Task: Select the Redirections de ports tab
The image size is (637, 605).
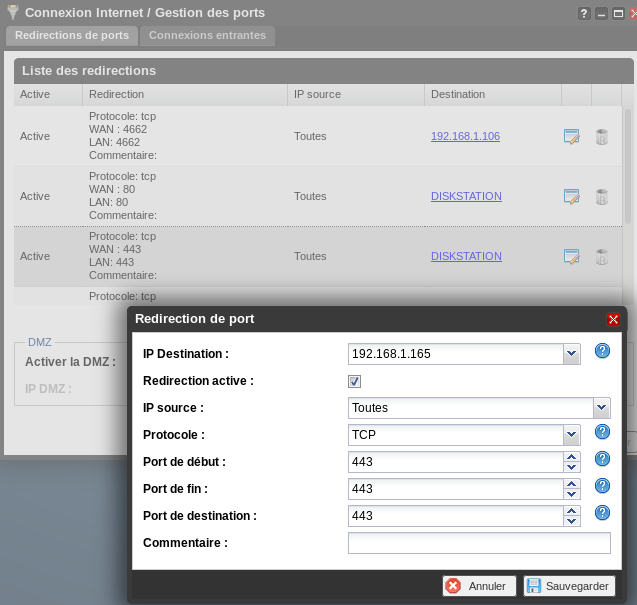Action: click(72, 36)
